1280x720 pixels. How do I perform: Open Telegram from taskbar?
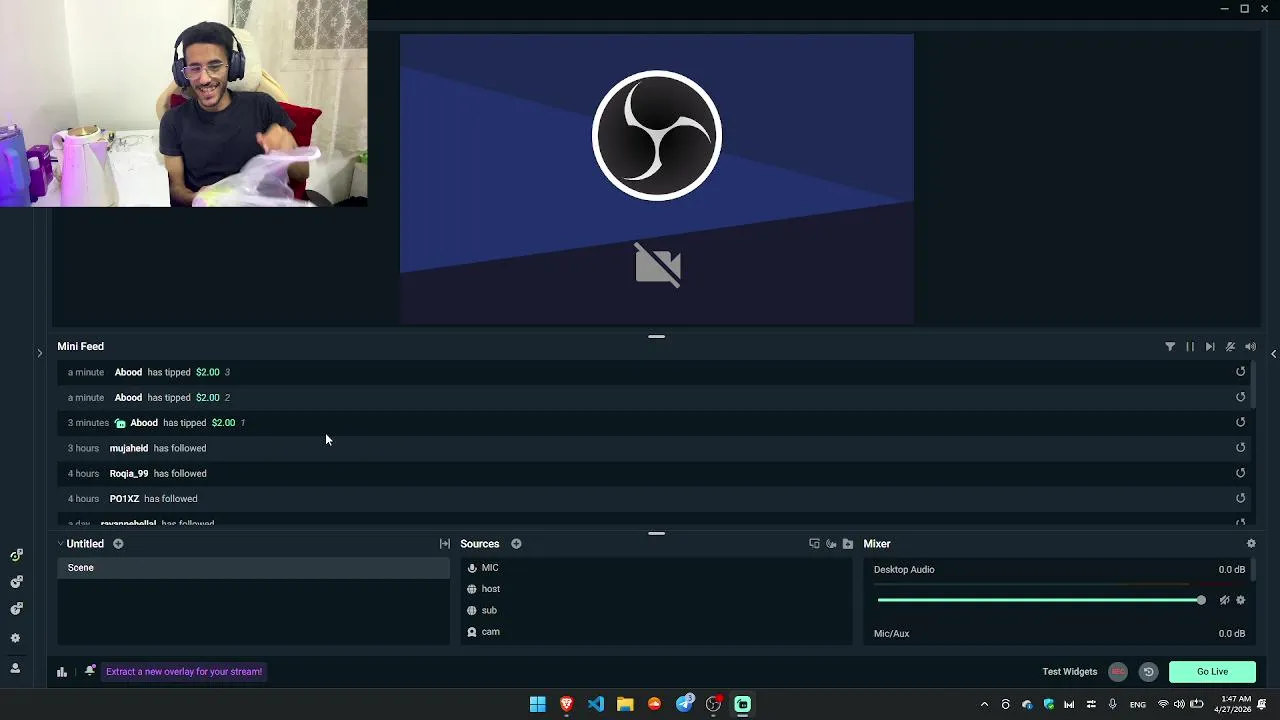click(684, 704)
